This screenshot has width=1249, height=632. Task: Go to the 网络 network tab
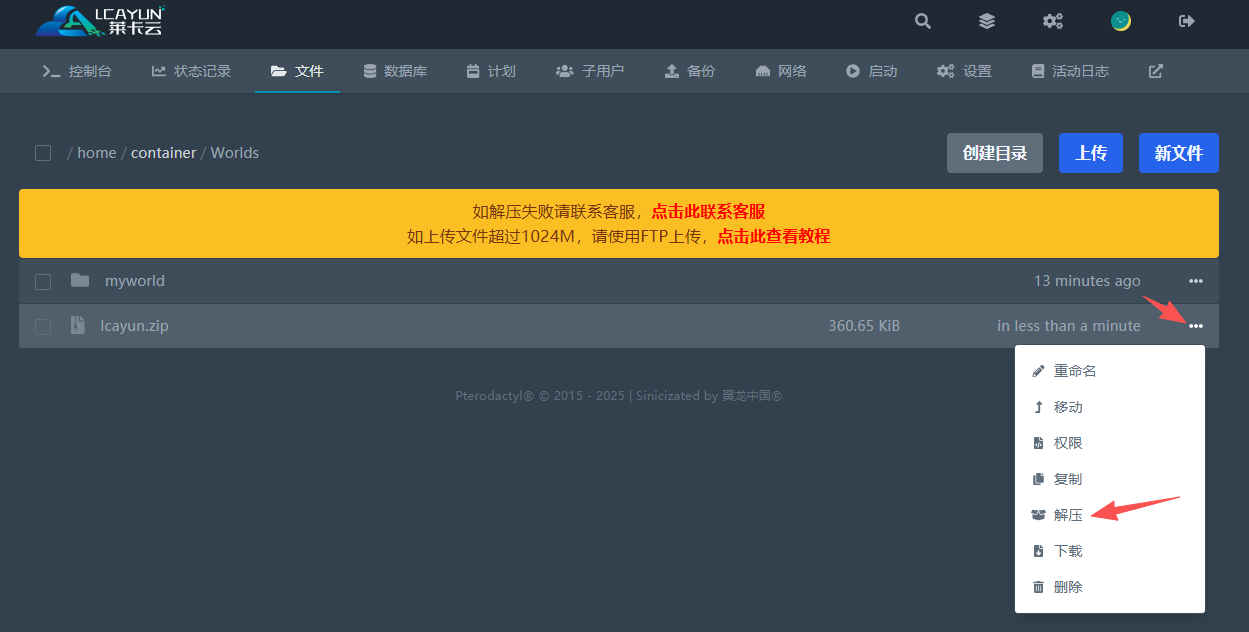click(781, 71)
